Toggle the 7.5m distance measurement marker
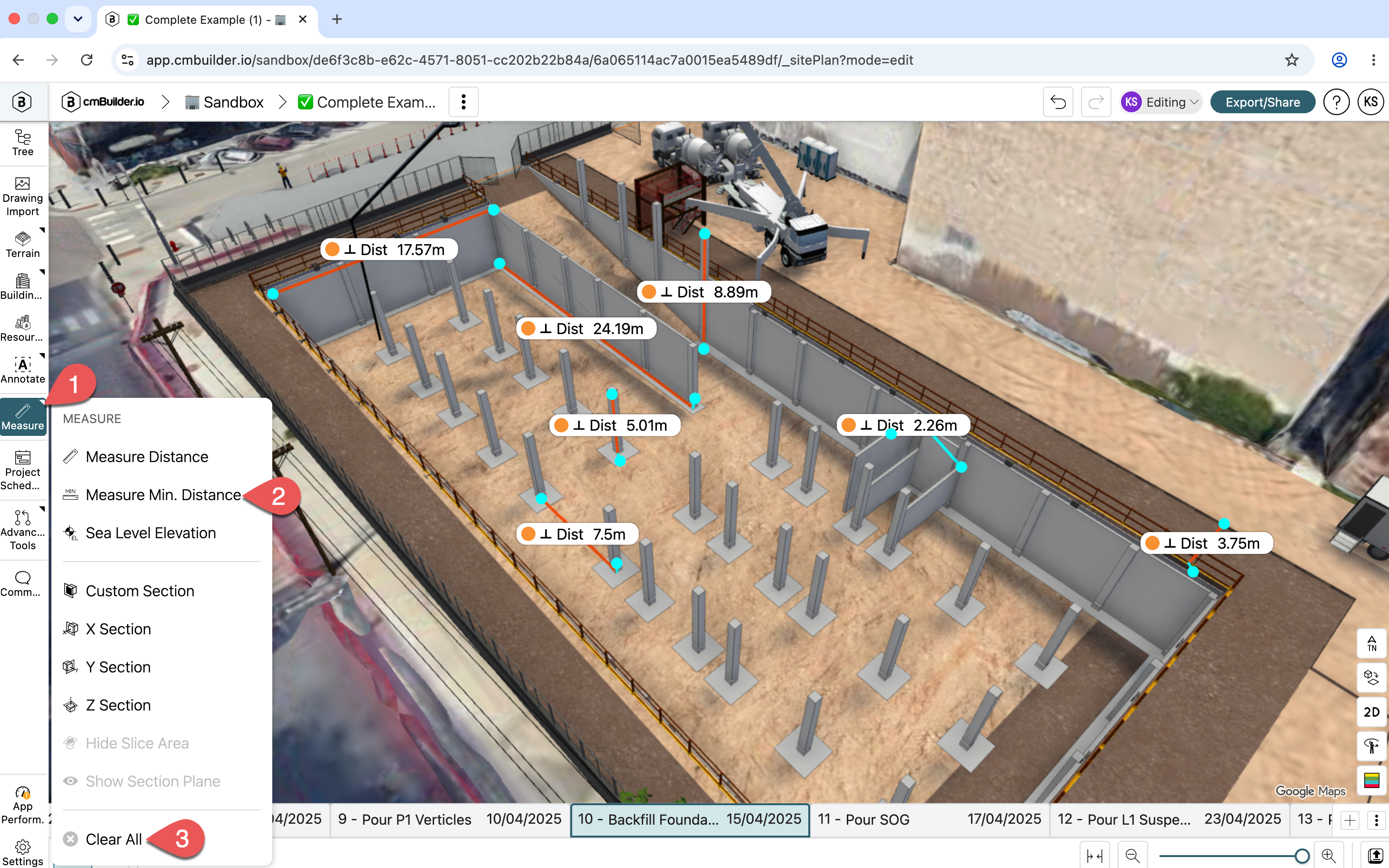Screen dimensions: 1389x868 click(528, 534)
